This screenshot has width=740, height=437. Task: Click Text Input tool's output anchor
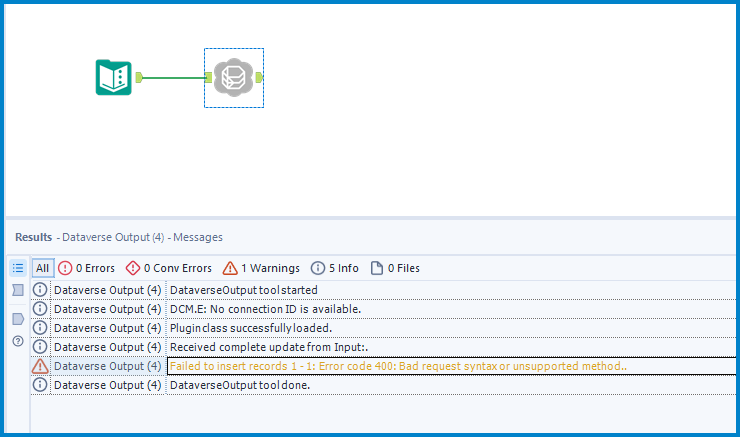[139, 77]
